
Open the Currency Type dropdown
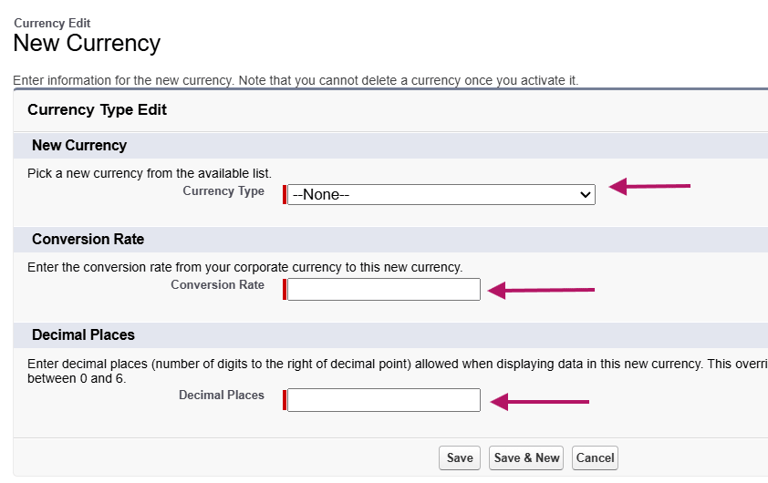click(x=440, y=195)
